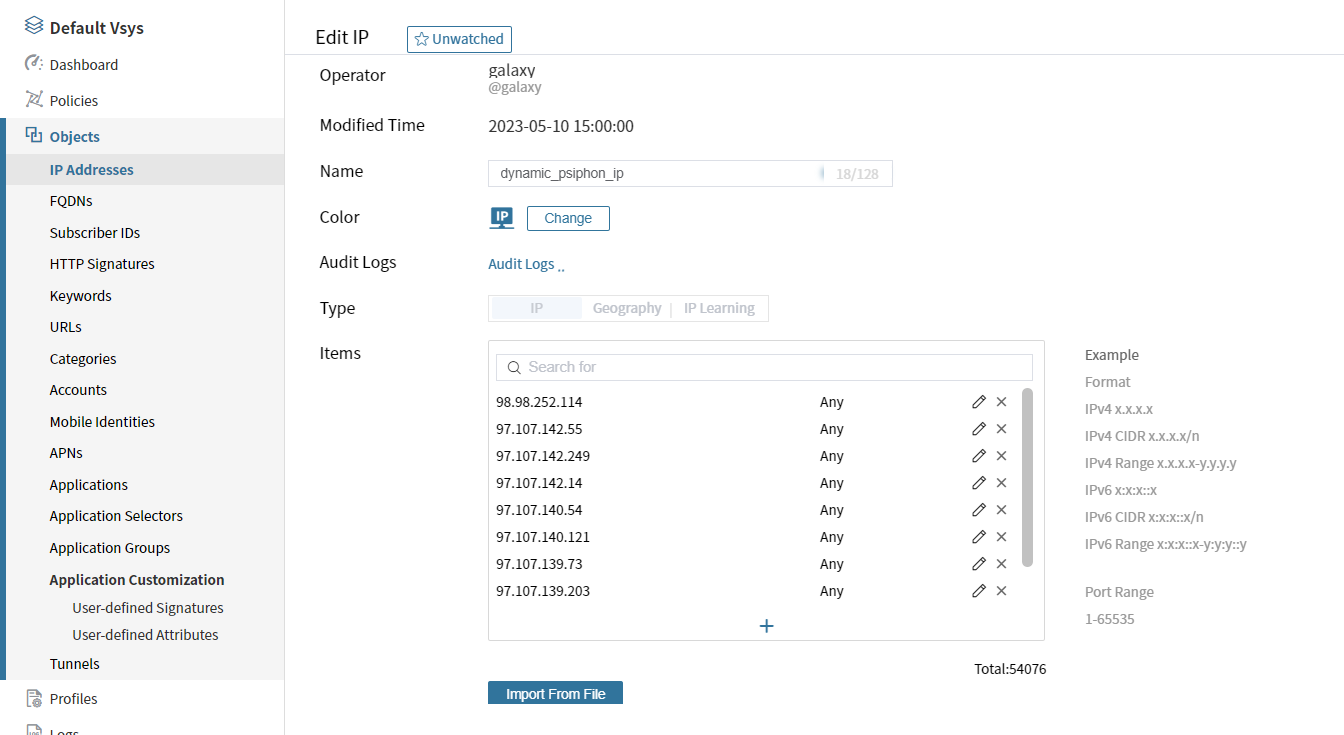Click the blue IP color icon

pyautogui.click(x=502, y=218)
